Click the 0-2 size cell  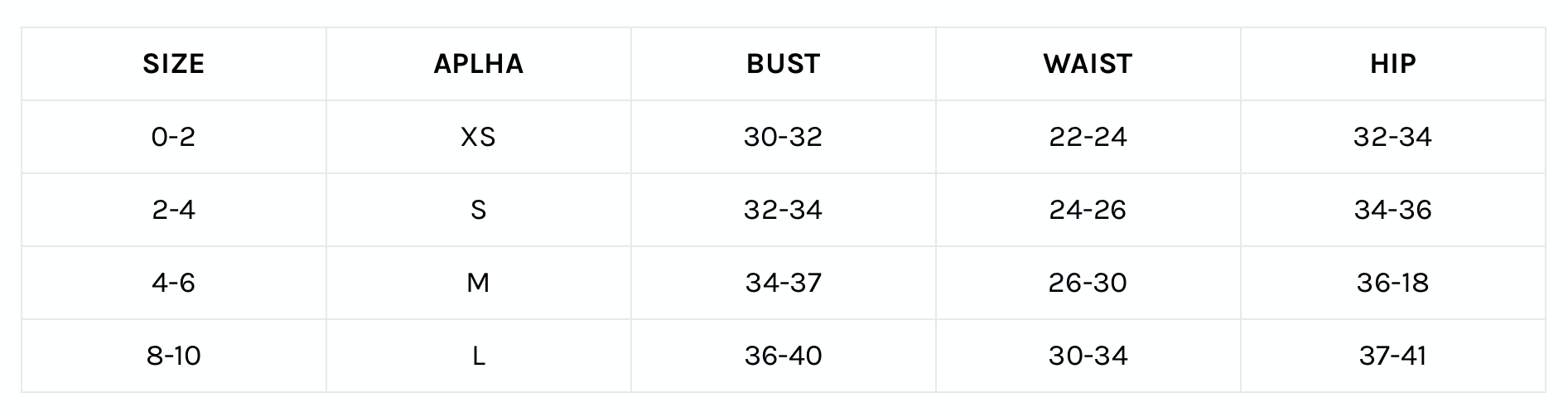point(173,137)
